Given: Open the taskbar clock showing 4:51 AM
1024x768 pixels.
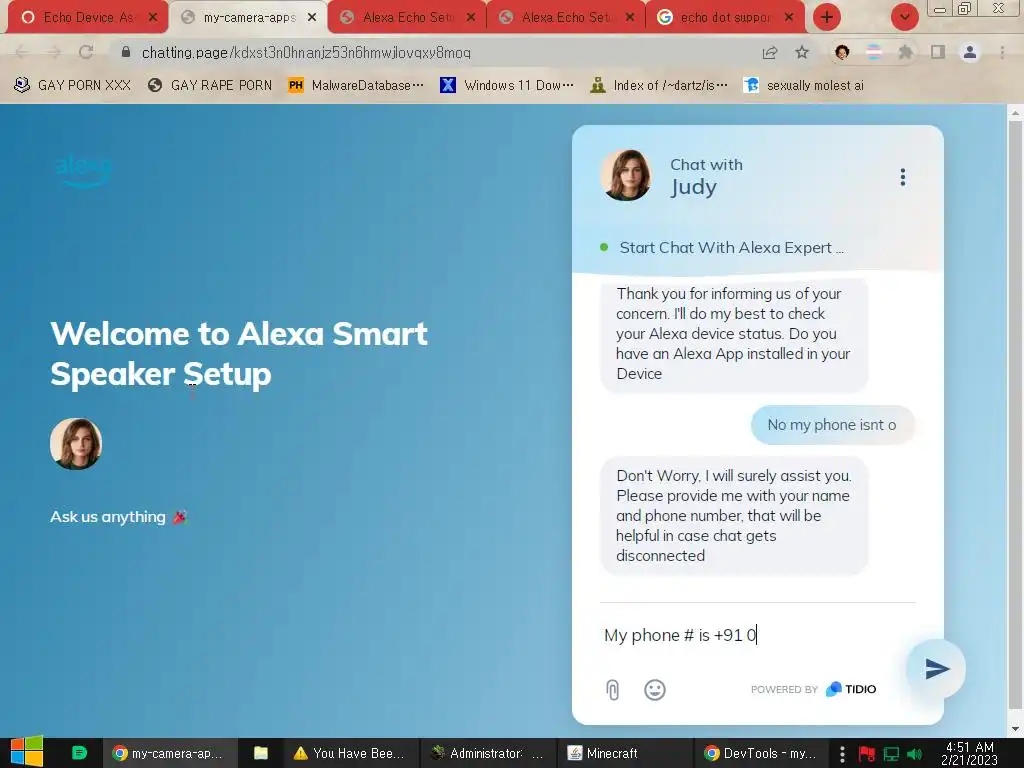Looking at the screenshot, I should point(969,753).
